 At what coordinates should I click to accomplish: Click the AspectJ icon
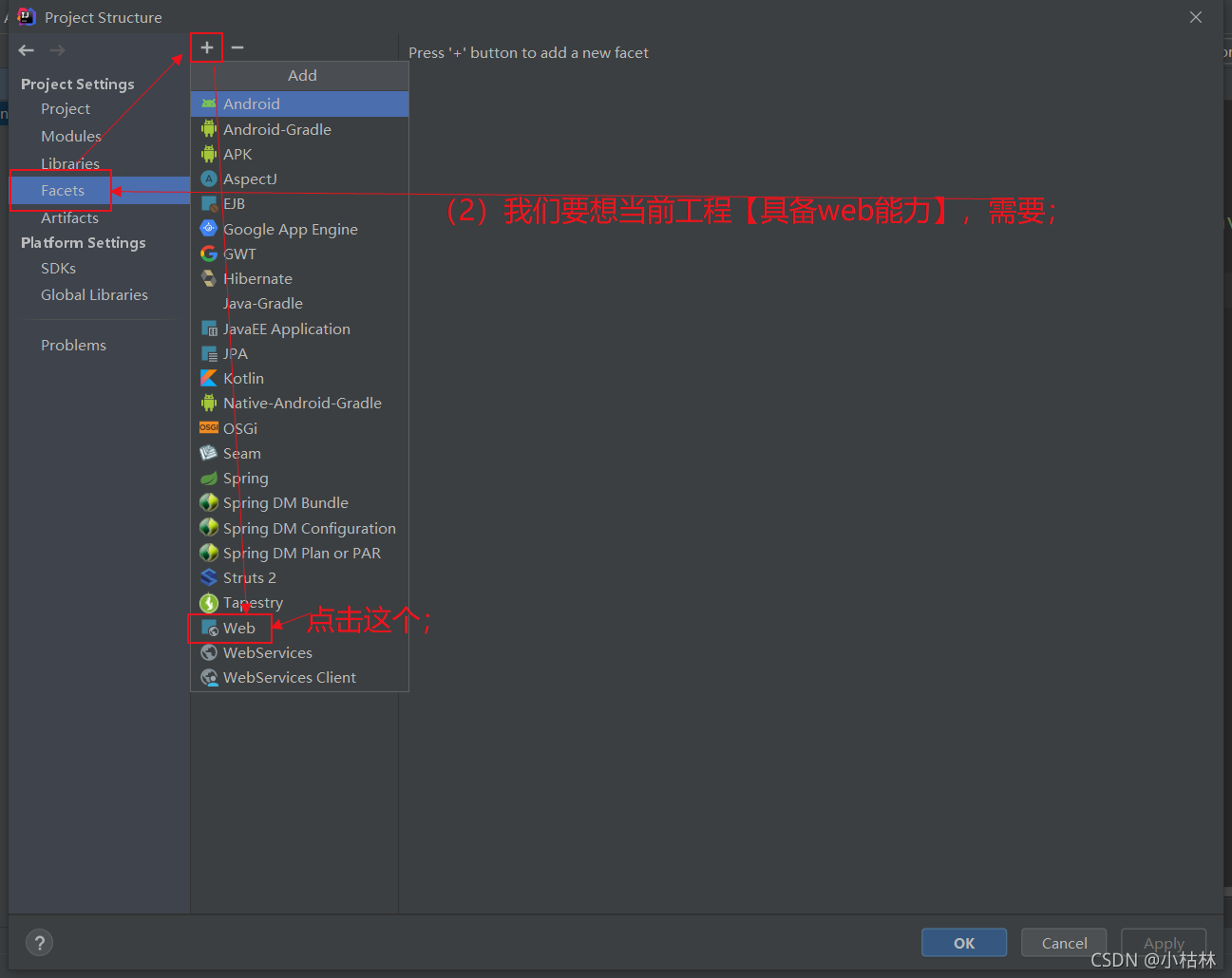tap(209, 179)
